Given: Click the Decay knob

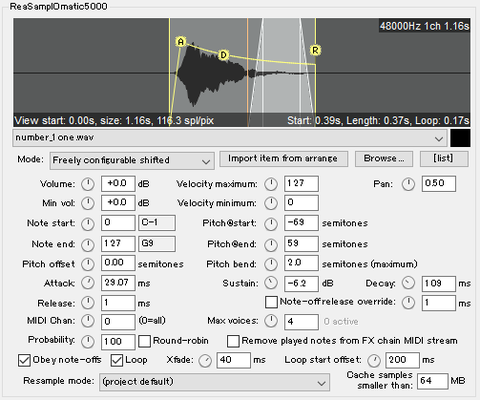Looking at the screenshot, I should point(408,283).
